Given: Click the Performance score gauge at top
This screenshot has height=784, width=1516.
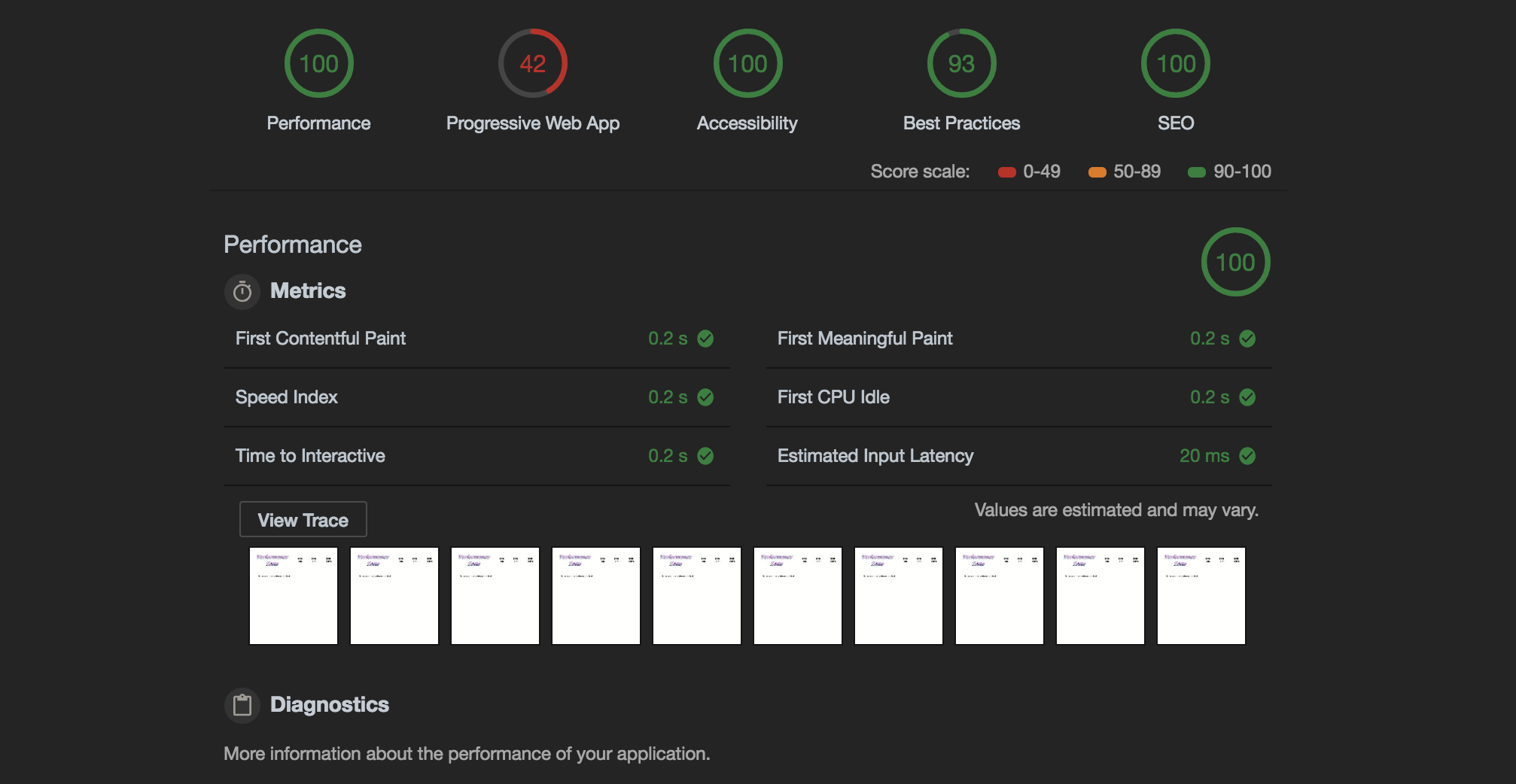Looking at the screenshot, I should point(318,64).
